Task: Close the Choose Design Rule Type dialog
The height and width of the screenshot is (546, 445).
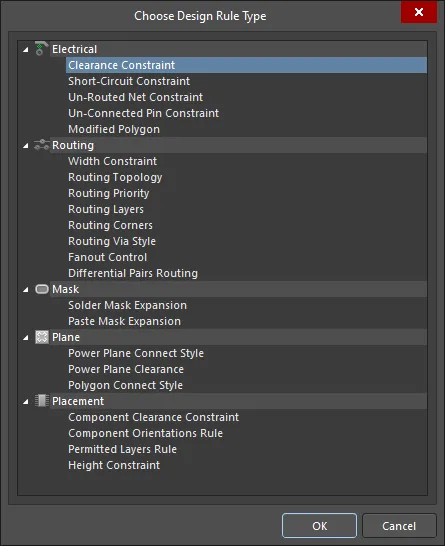Action: [x=419, y=12]
